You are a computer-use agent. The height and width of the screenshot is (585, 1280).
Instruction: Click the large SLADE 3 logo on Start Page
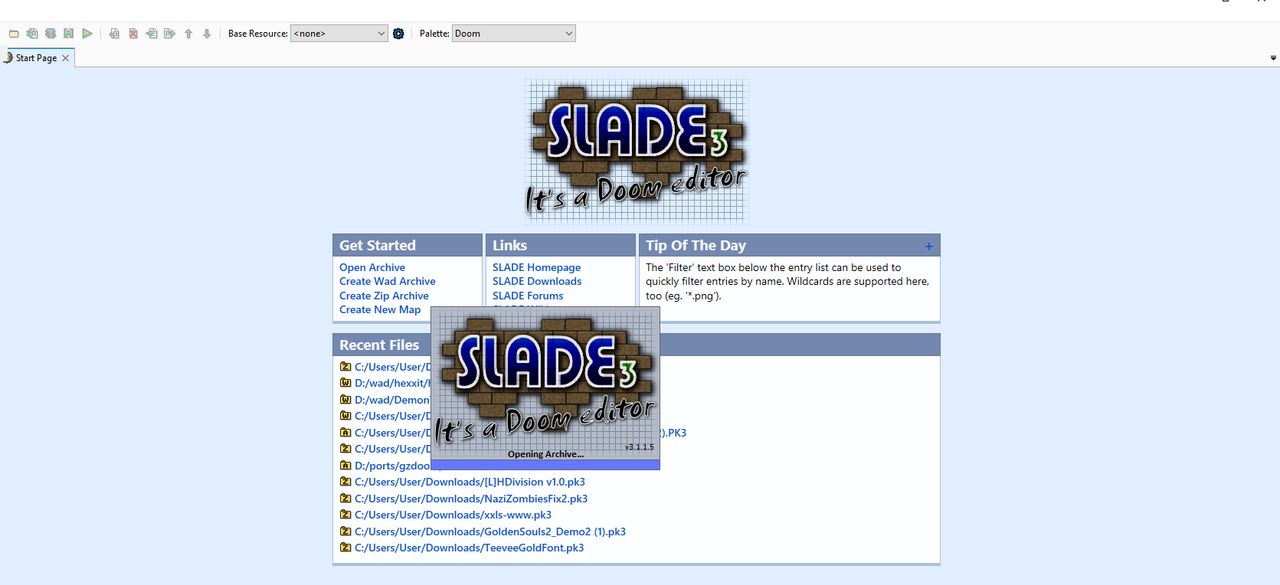637,151
